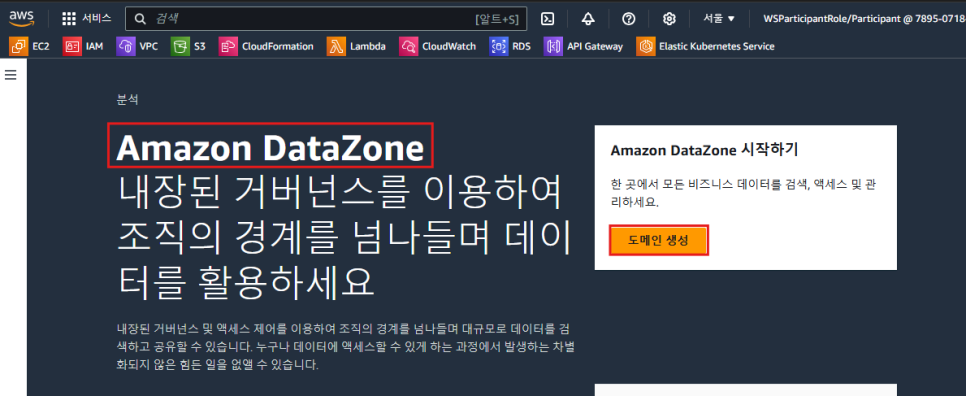Click the EC2 favorites label
966x396 pixels.
pyautogui.click(x=41, y=46)
